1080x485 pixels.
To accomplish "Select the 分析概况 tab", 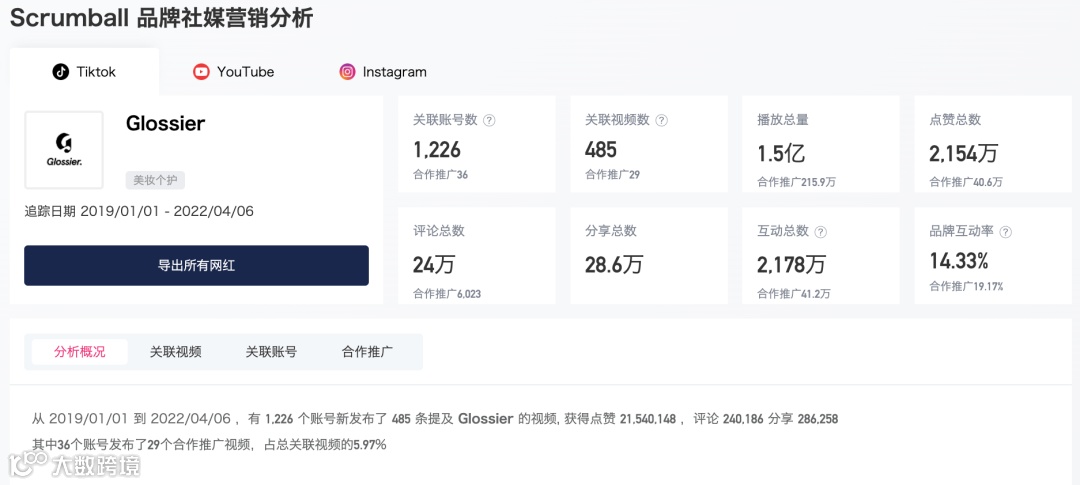I will click(80, 352).
